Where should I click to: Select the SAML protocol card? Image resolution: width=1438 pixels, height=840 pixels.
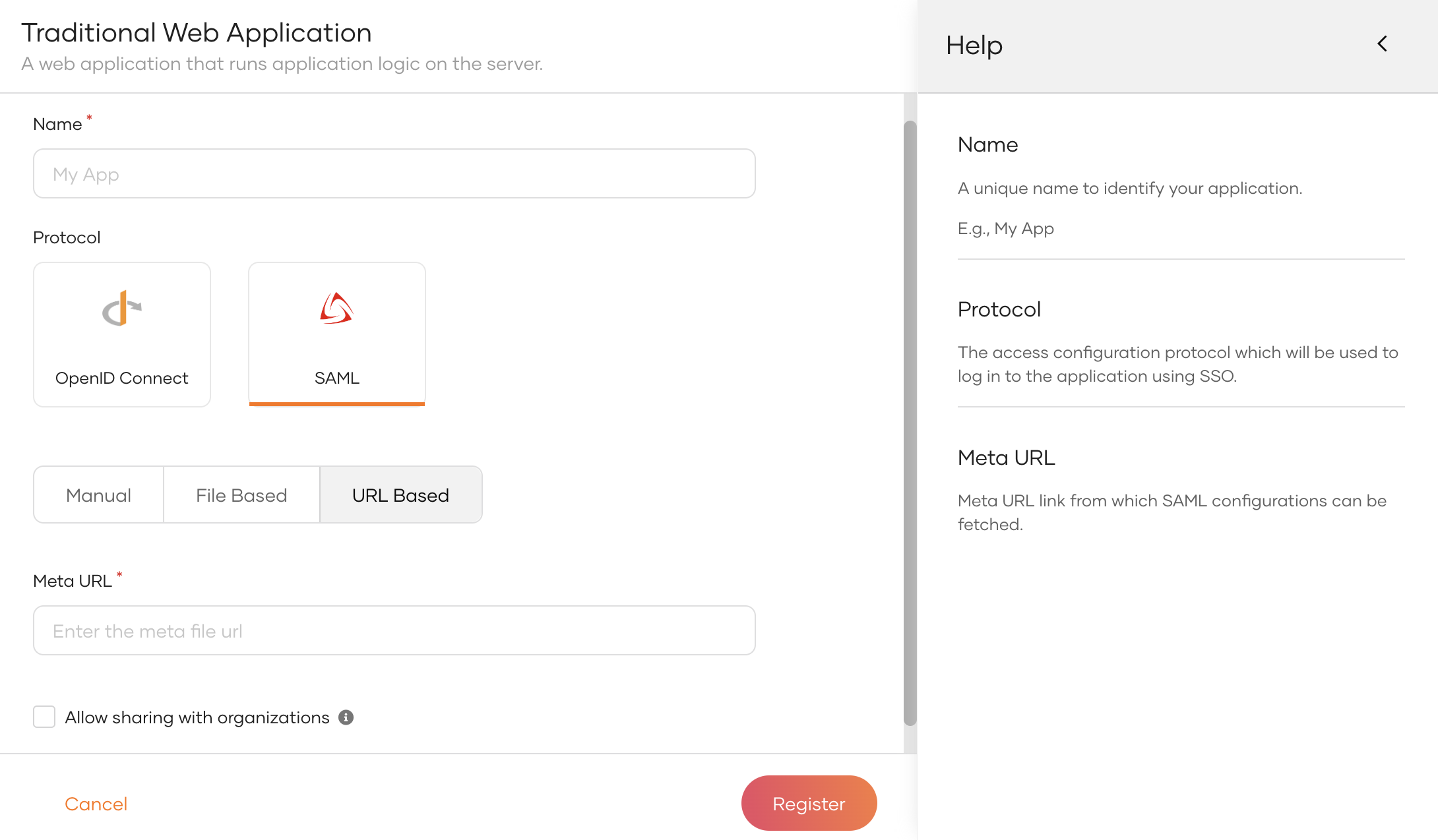pos(337,334)
